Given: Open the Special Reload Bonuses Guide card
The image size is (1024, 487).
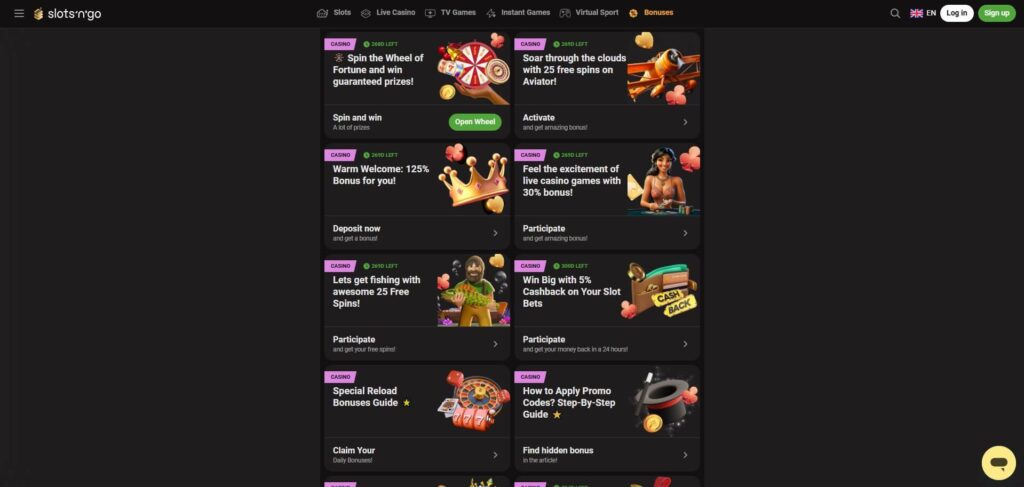Looking at the screenshot, I should click(x=417, y=418).
